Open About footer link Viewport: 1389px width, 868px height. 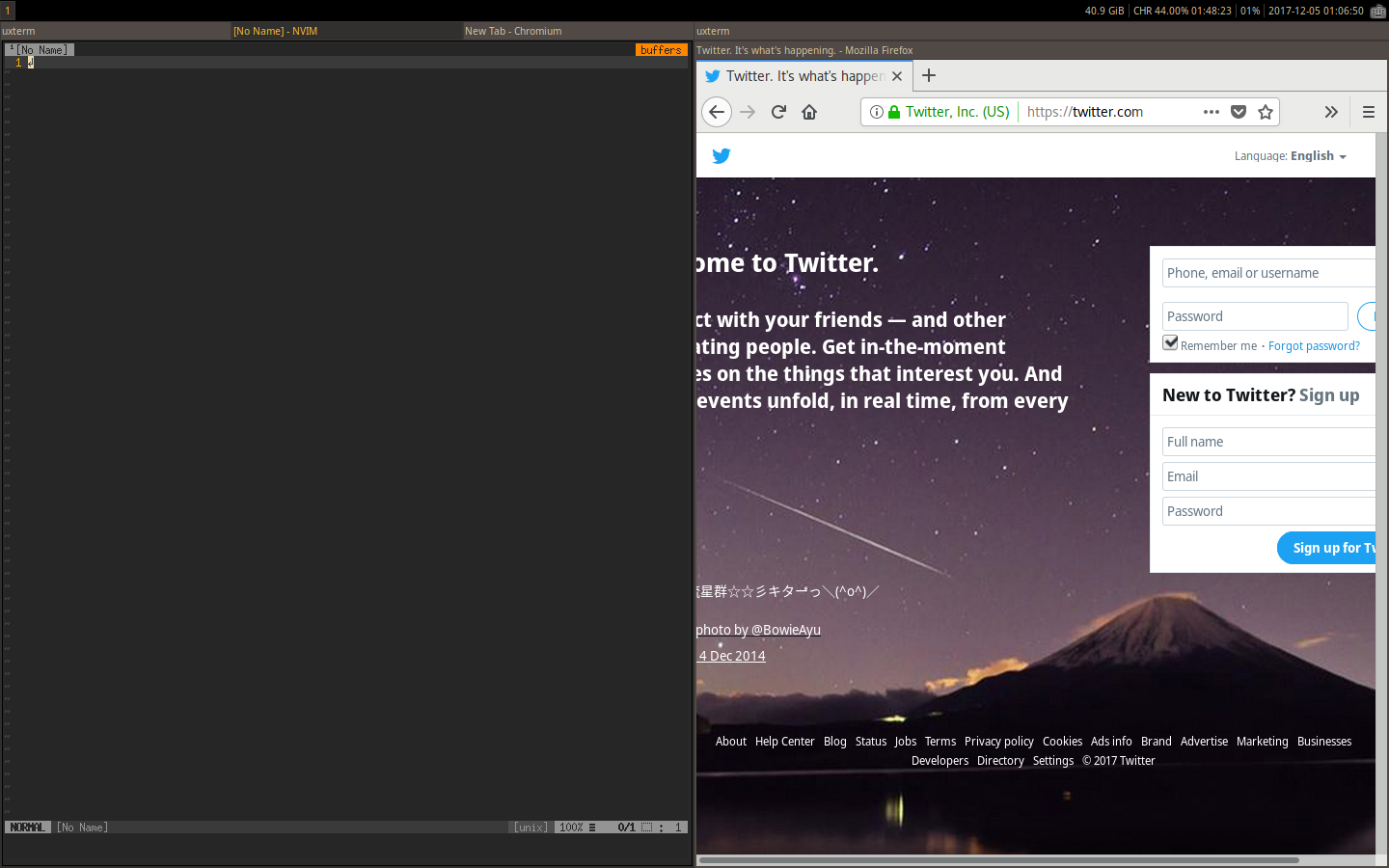pos(731,742)
